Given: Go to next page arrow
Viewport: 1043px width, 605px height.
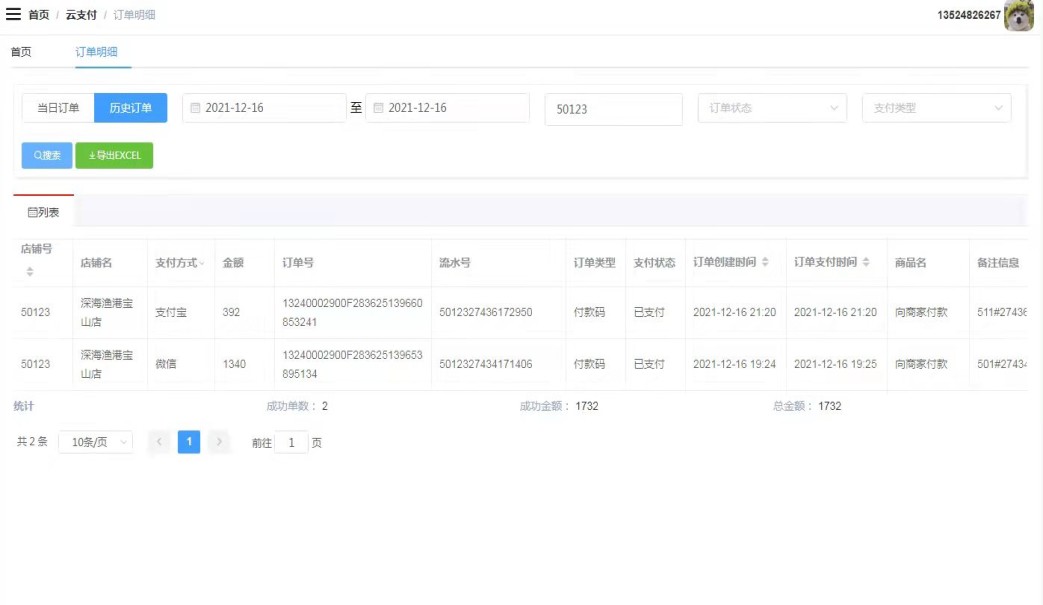Looking at the screenshot, I should pyautogui.click(x=219, y=442).
